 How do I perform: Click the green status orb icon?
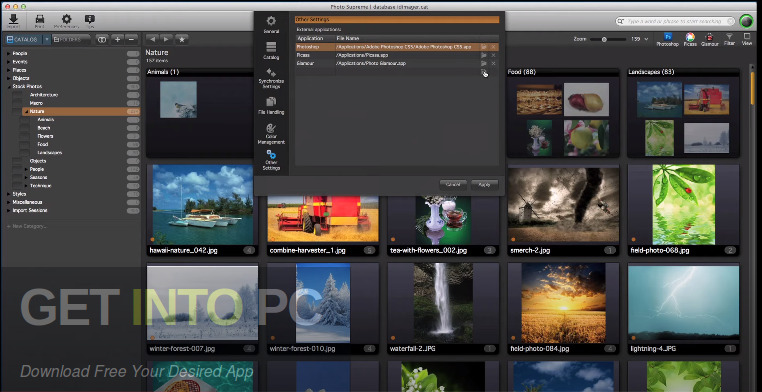(x=745, y=21)
